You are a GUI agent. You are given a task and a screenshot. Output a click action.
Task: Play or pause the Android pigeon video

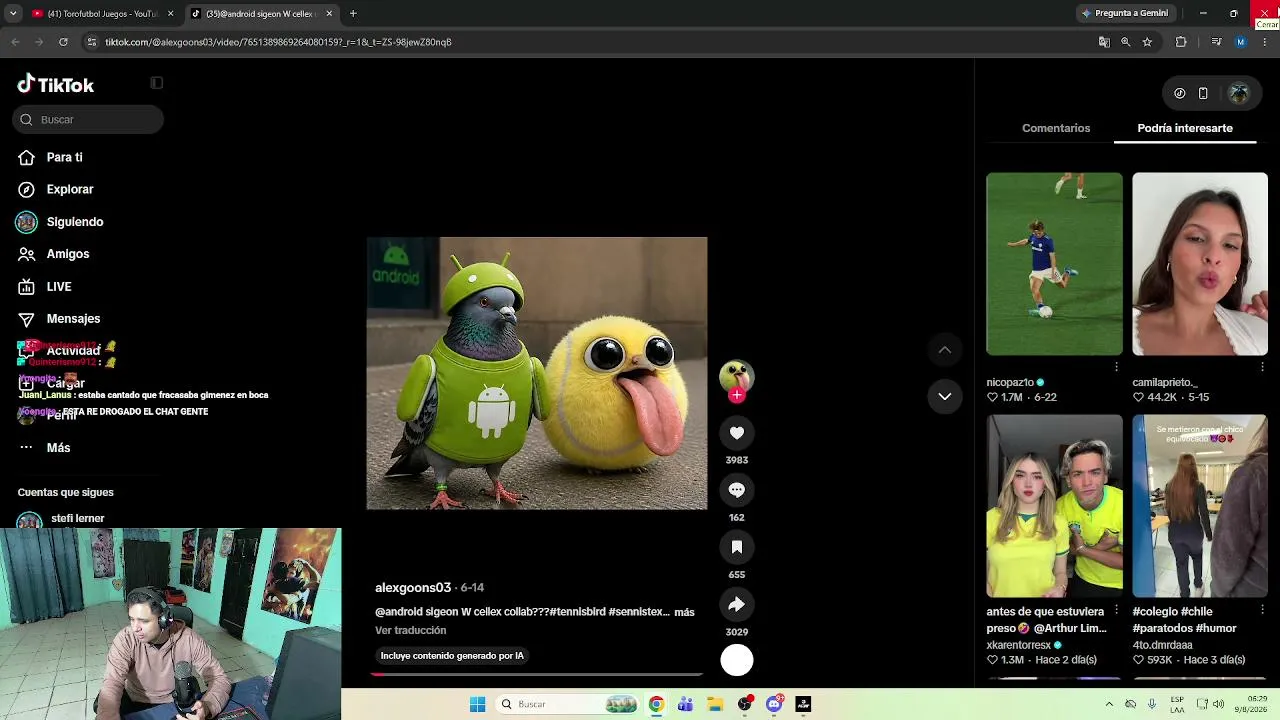pos(537,373)
